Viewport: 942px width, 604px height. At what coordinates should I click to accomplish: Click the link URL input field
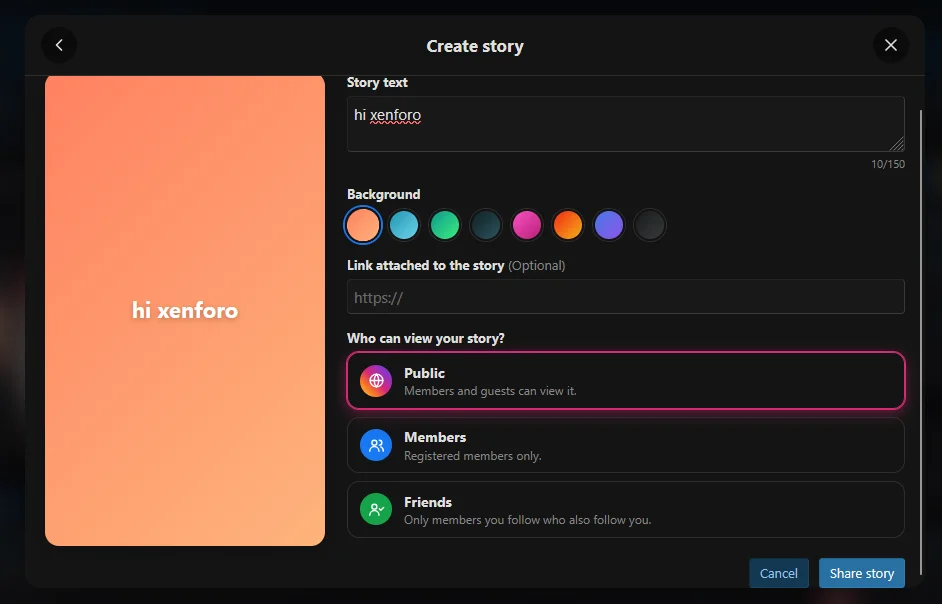625,297
